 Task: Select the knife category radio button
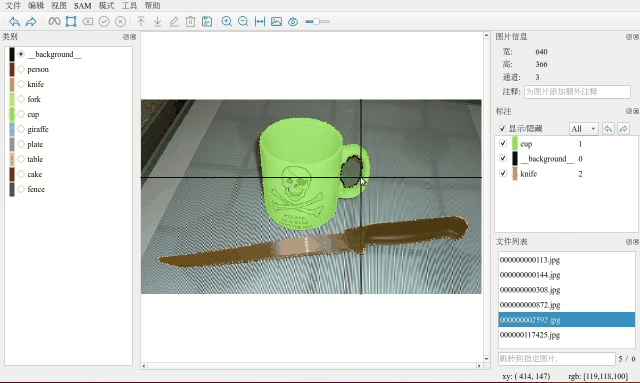click(x=21, y=84)
